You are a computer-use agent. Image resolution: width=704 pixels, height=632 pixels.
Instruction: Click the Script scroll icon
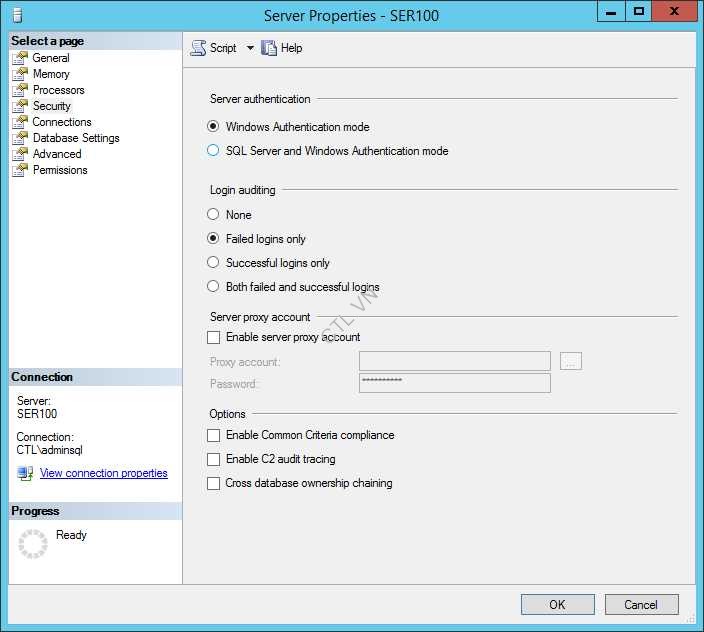tap(198, 48)
